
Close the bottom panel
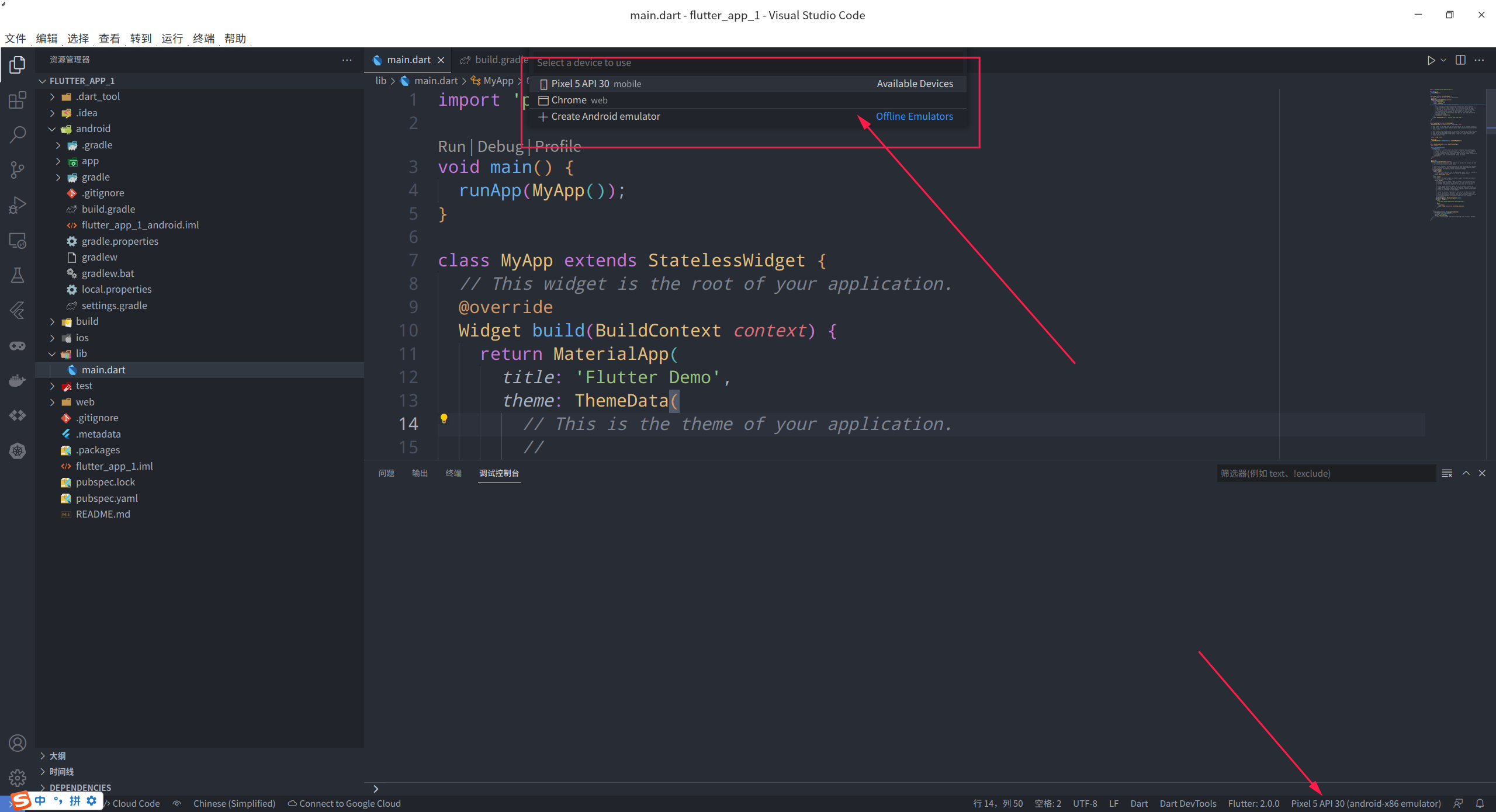click(1482, 473)
